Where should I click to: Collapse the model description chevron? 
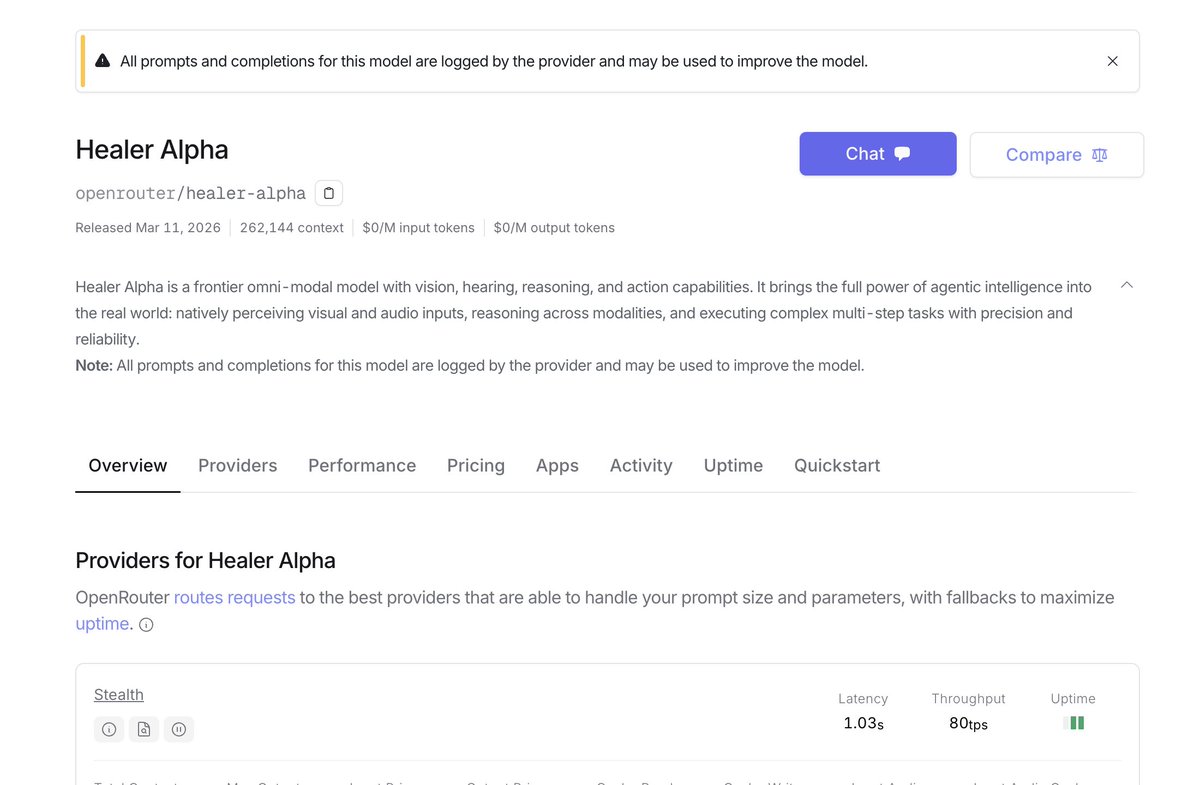click(x=1127, y=285)
